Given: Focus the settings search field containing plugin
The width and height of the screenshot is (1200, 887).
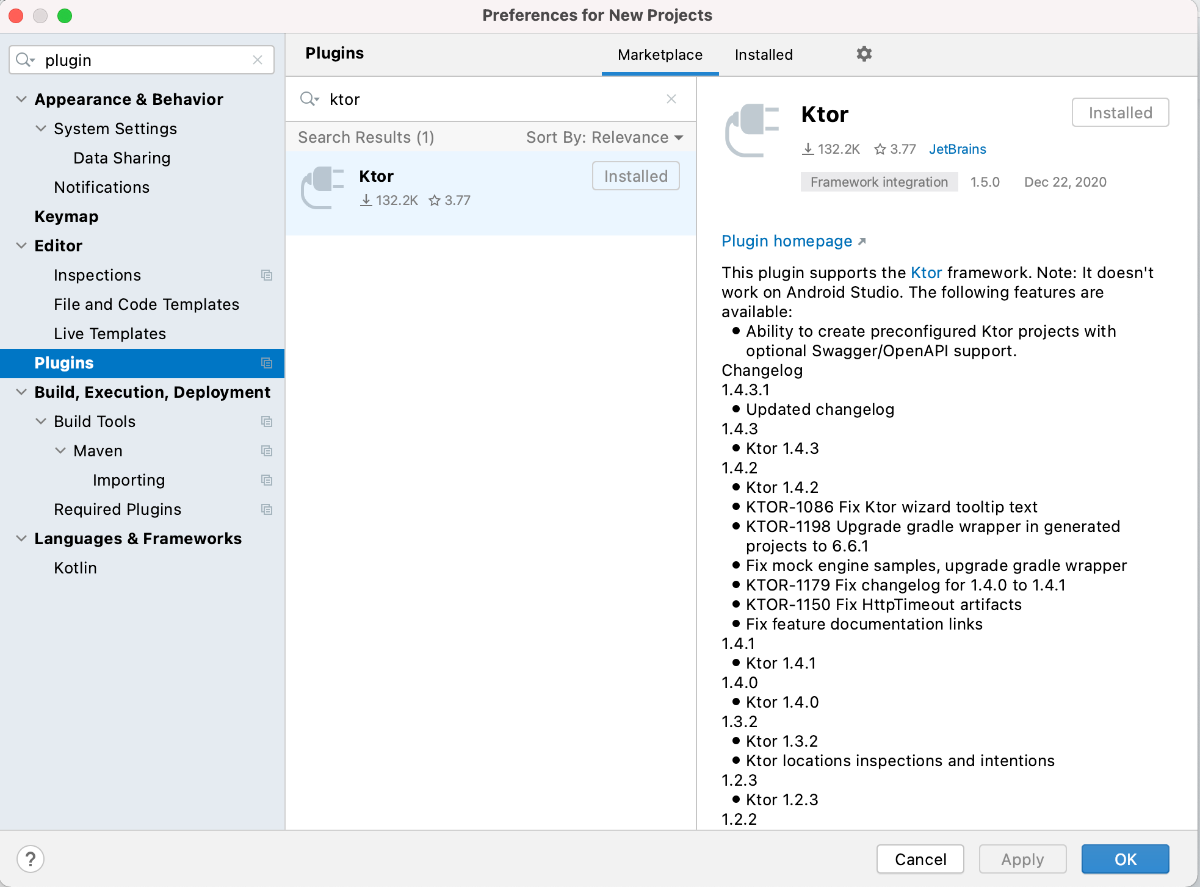Looking at the screenshot, I should coord(142,60).
